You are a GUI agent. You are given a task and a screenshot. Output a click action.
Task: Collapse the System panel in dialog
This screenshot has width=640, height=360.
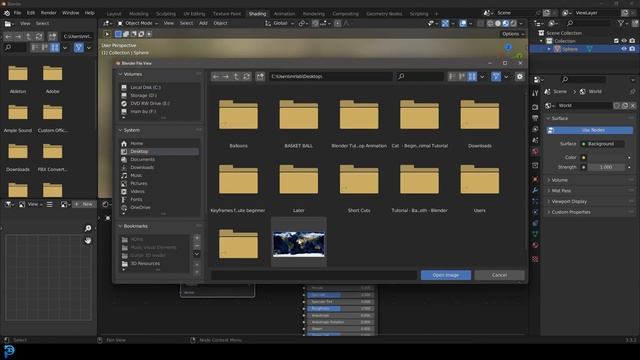120,130
